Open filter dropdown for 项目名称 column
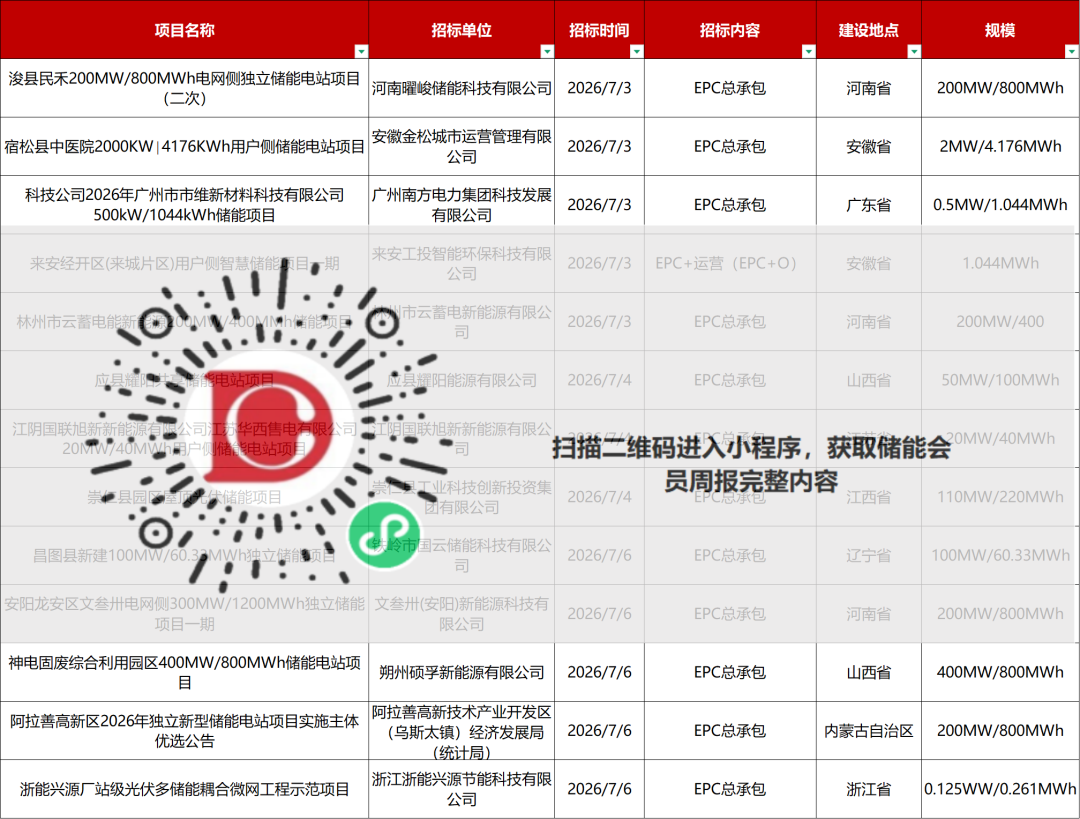Screen dimensions: 1080x819 point(361,52)
